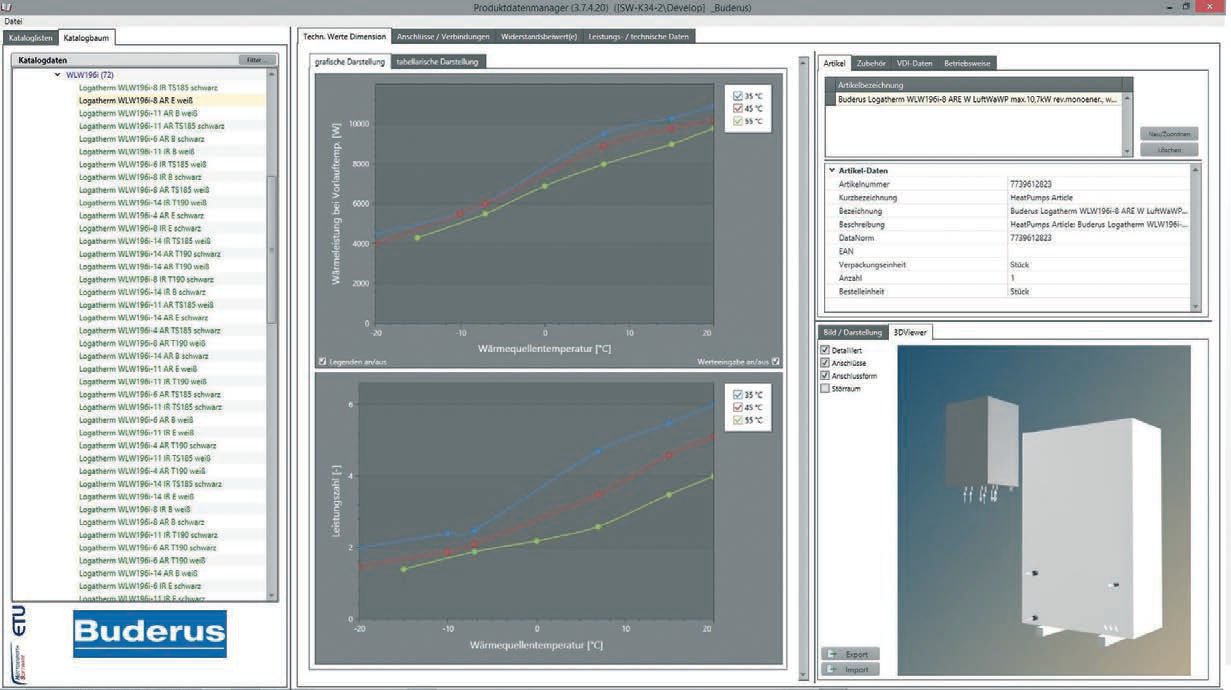The height and width of the screenshot is (690, 1231).
Task: Select the grafische Darstellung tab
Action: click(349, 62)
